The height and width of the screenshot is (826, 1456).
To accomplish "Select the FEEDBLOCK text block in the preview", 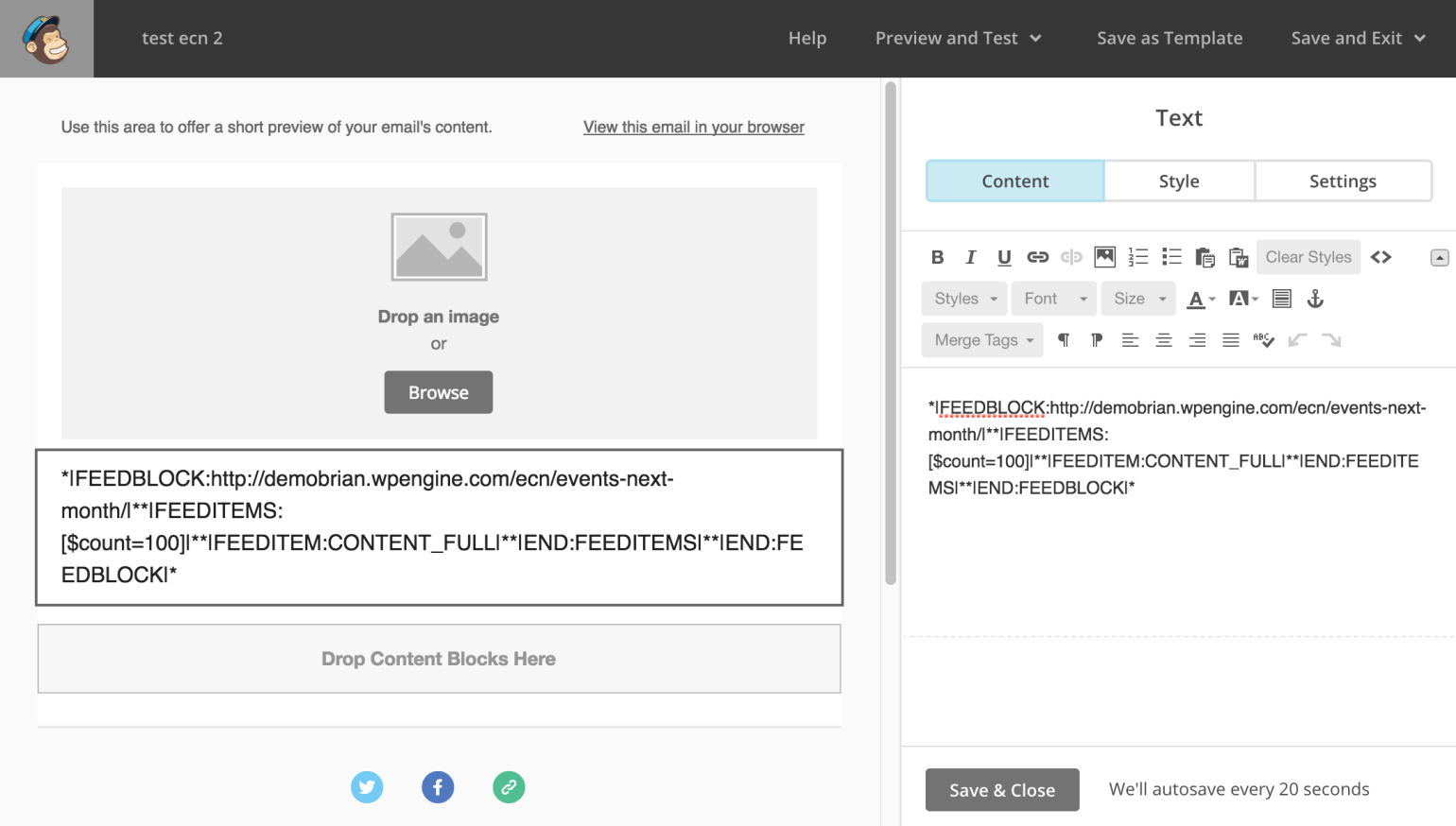I will [440, 527].
